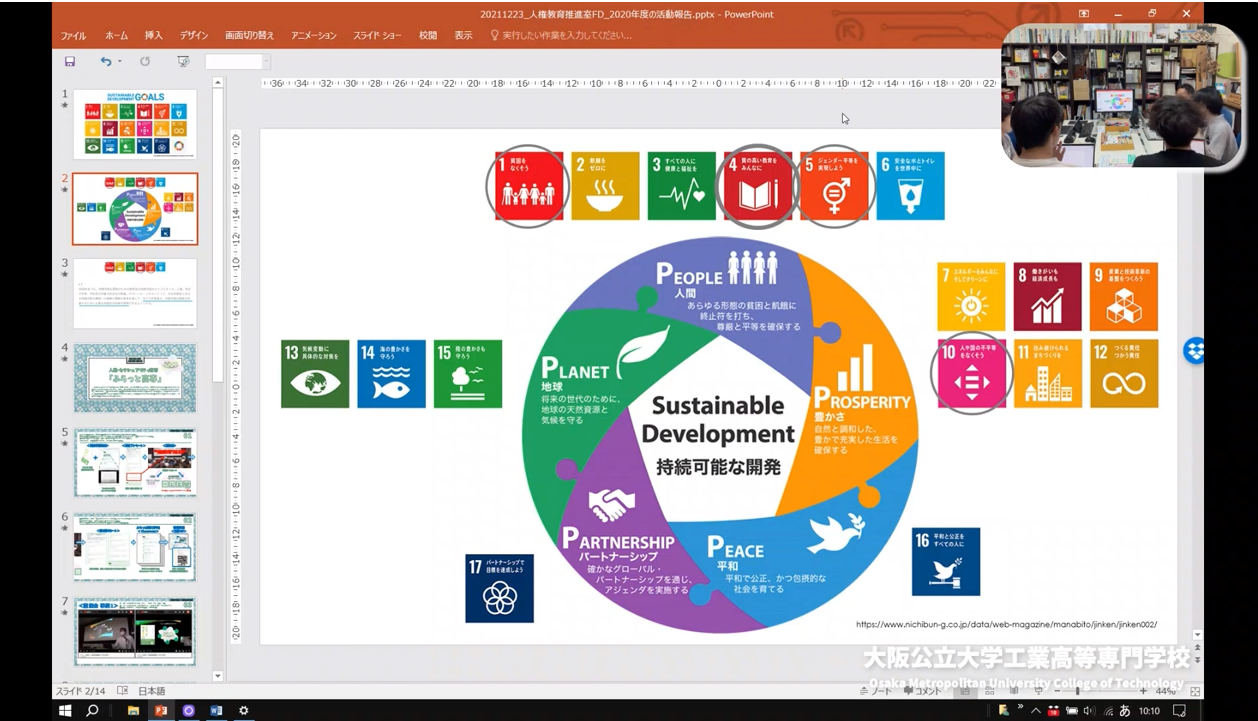Expand hidden system tray icons chevron
Viewport: 1258px width, 721px height.
point(1036,711)
